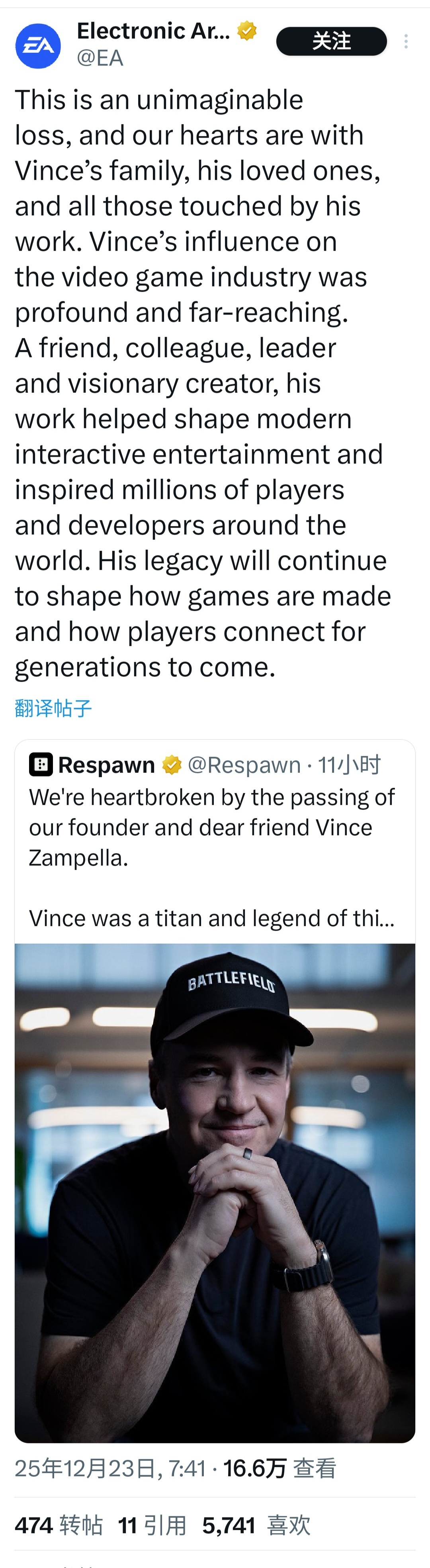Tap the Respawn logo icon in quoted post

click(41, 764)
